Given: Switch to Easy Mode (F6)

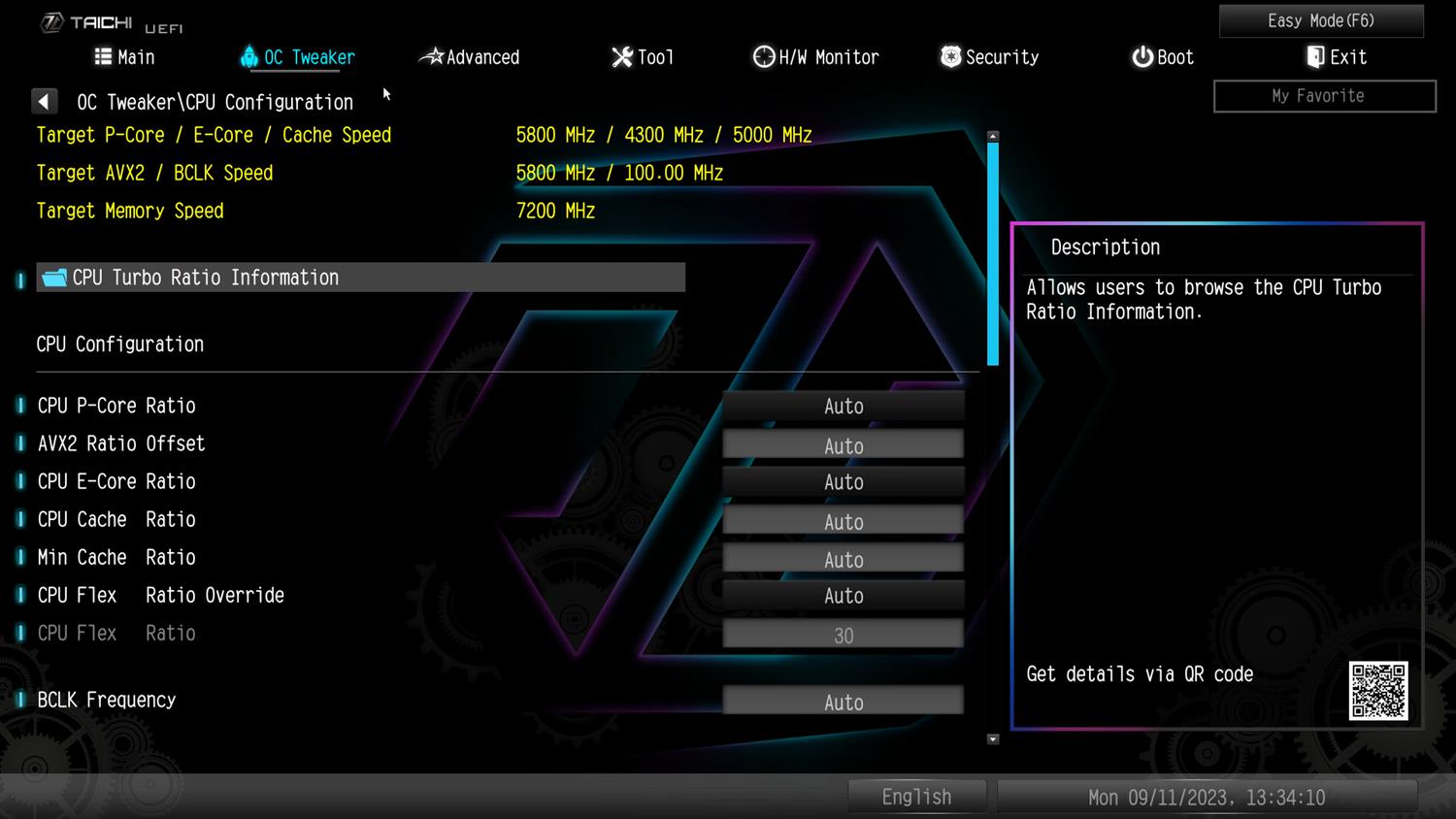Looking at the screenshot, I should tap(1320, 20).
